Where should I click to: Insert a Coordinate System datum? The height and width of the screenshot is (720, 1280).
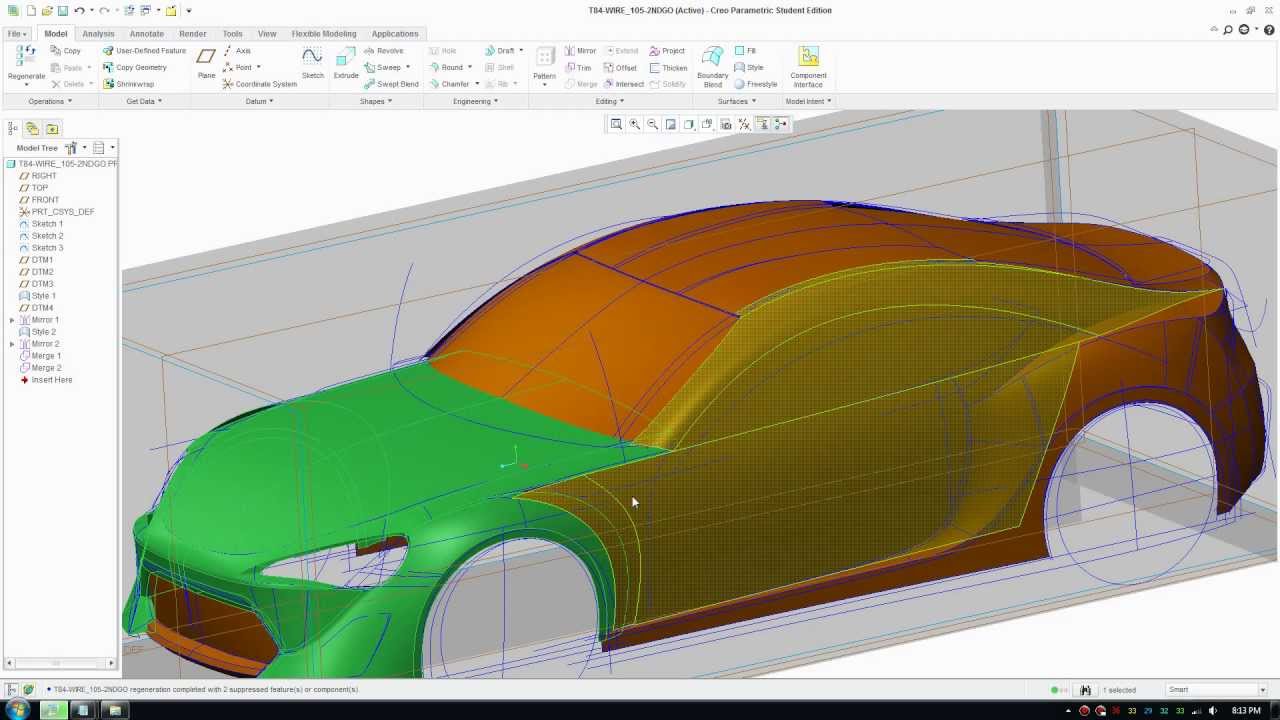pos(260,84)
